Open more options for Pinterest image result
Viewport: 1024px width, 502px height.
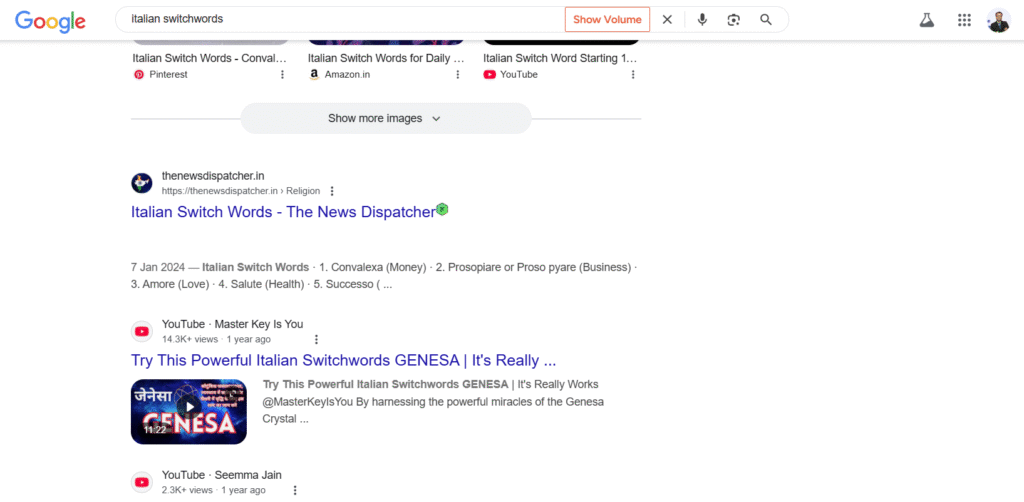pyautogui.click(x=282, y=74)
